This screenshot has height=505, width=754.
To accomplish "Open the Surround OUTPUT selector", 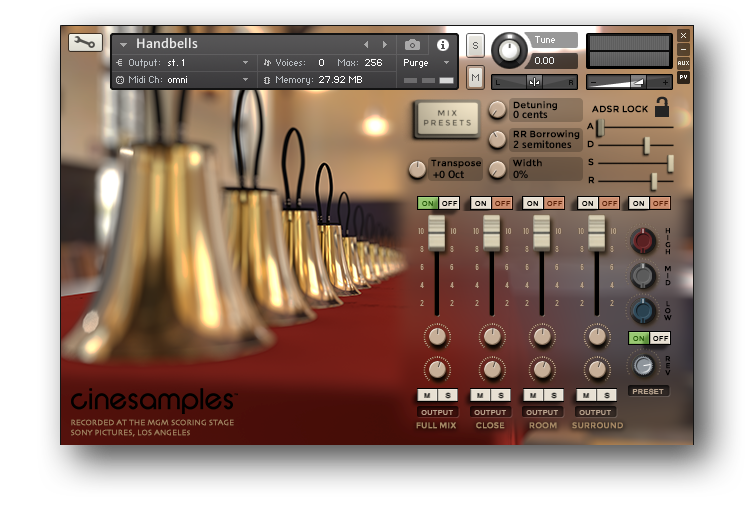I will 595,412.
